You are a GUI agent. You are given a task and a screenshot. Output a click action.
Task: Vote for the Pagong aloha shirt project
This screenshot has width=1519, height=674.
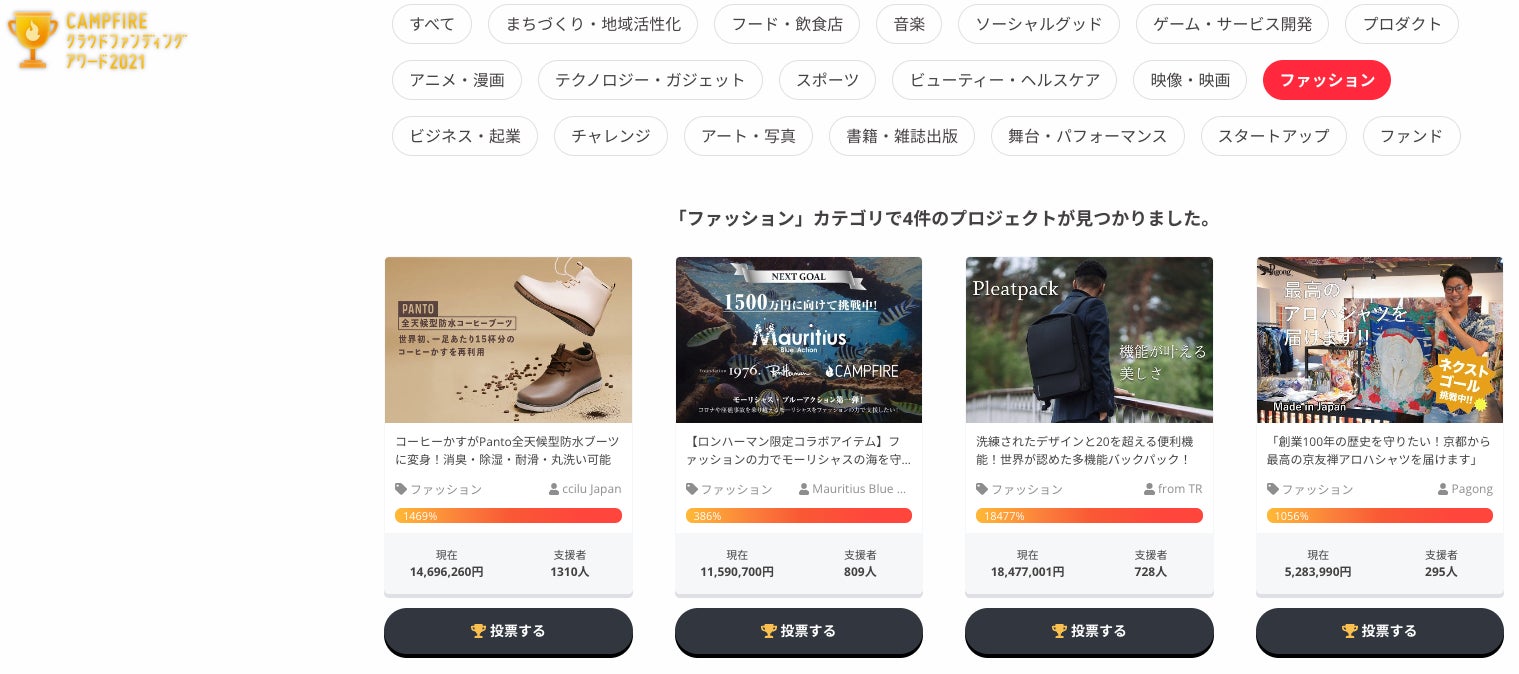tap(1380, 631)
